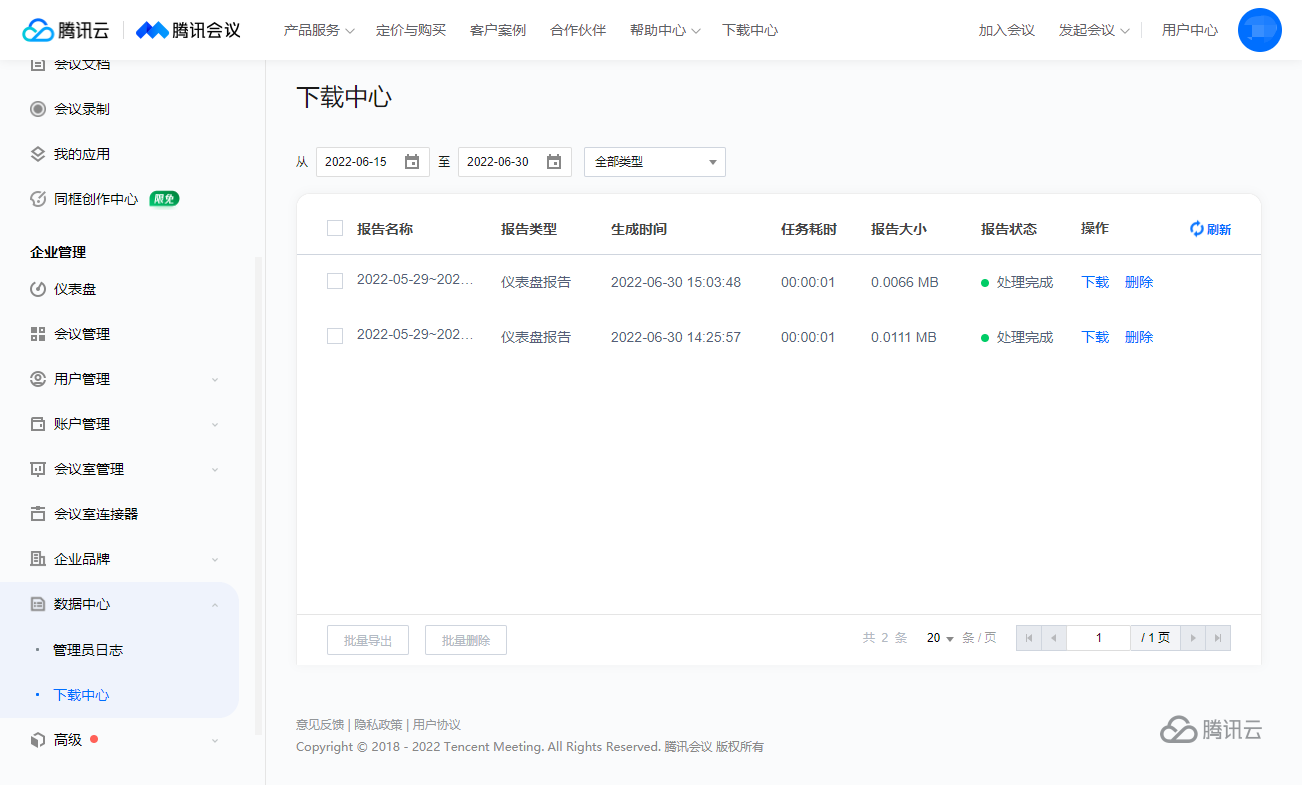Viewport: 1302px width, 785px height.
Task: Click the 同框创作中心 icon
Action: (38, 199)
